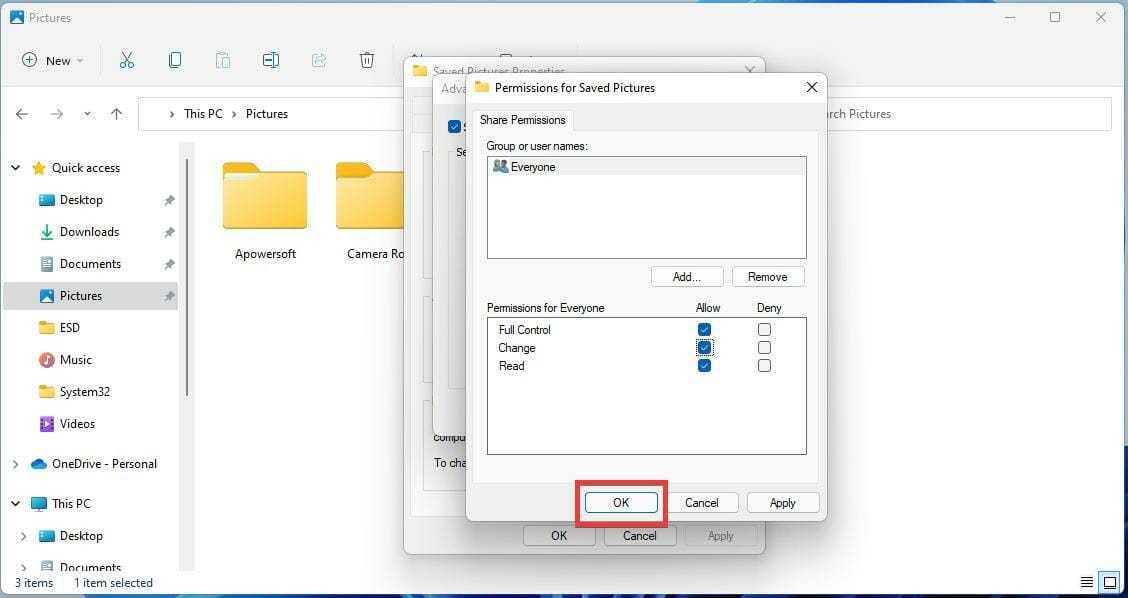Screen dimensions: 1128x598
Task: Check Deny for Change permission
Action: click(x=764, y=348)
